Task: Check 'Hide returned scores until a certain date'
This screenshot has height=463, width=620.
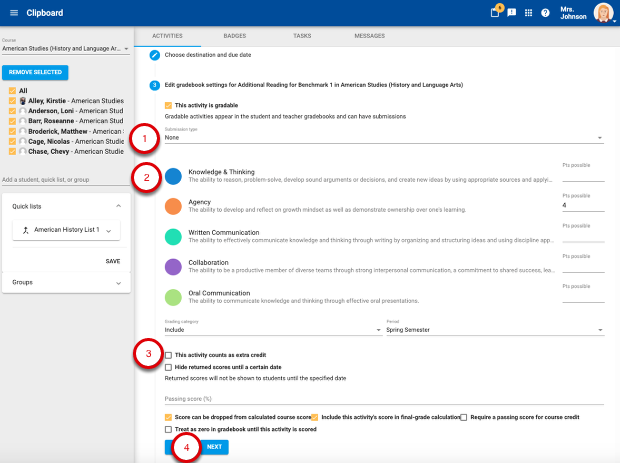Action: [169, 367]
